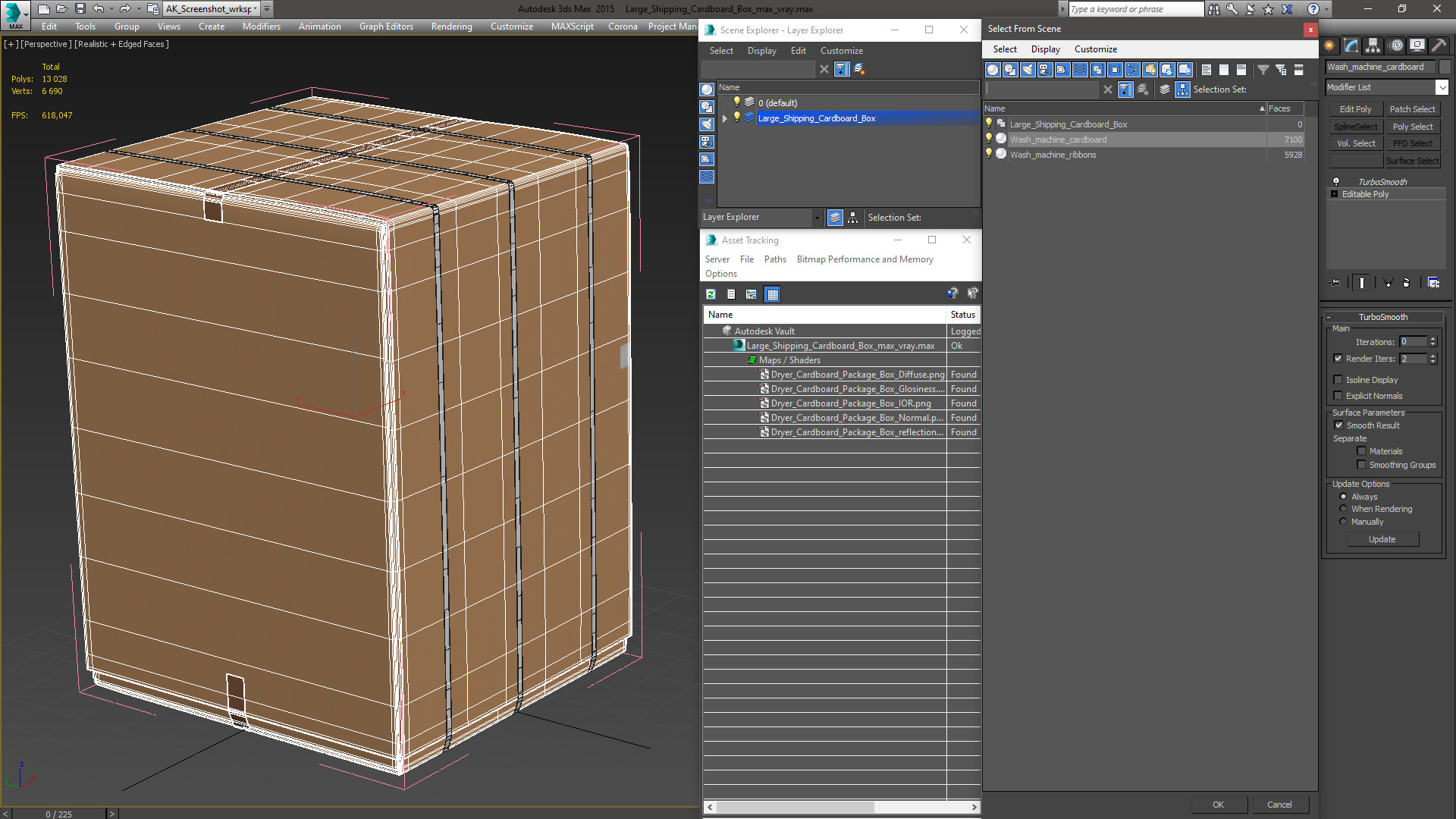This screenshot has width=1456, height=819.
Task: Click Sort by Hierarchy icon near Selection Set
Action: pos(1182,89)
